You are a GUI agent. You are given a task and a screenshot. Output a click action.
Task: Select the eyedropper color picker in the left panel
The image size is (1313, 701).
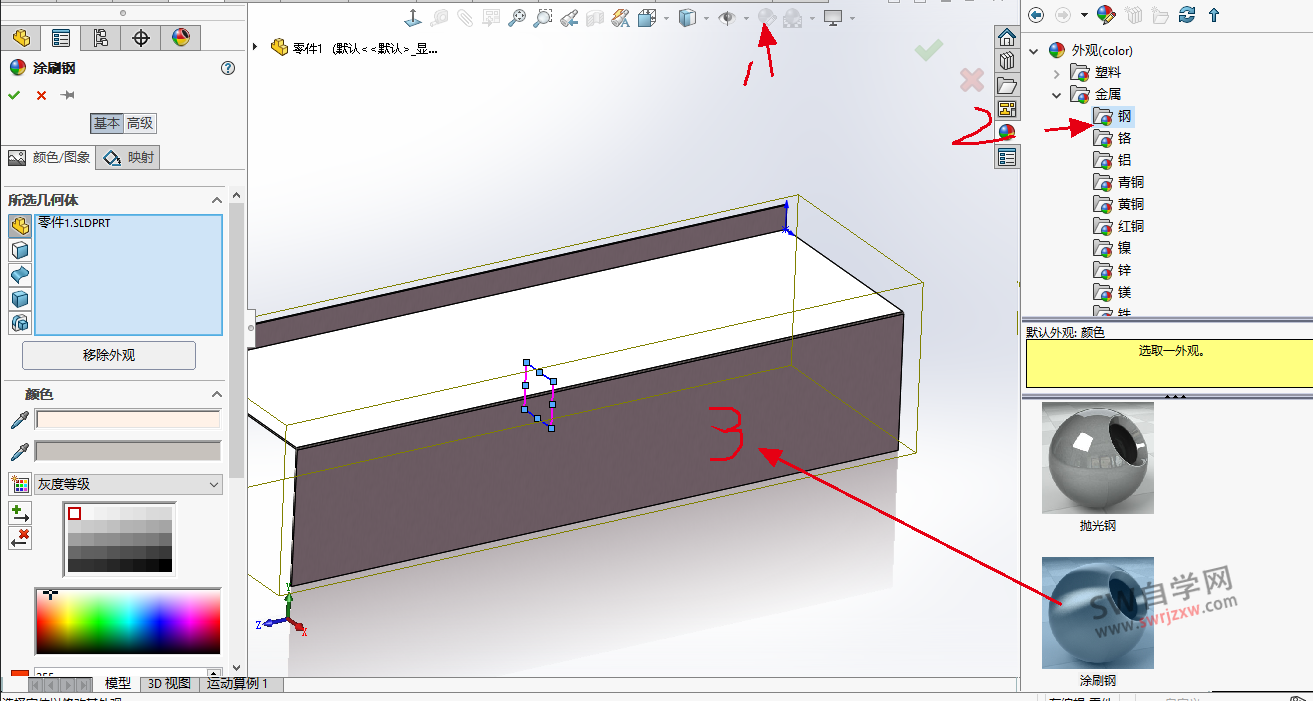[19, 419]
